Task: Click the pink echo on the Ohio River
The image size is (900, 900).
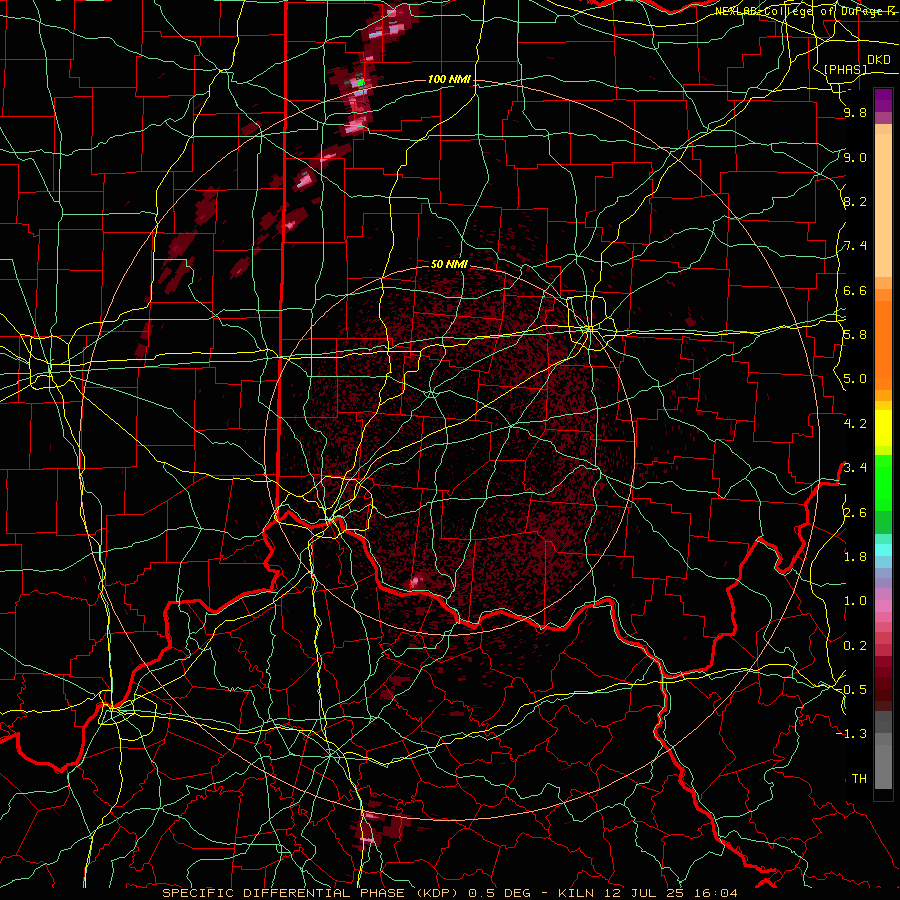Action: tap(415, 583)
